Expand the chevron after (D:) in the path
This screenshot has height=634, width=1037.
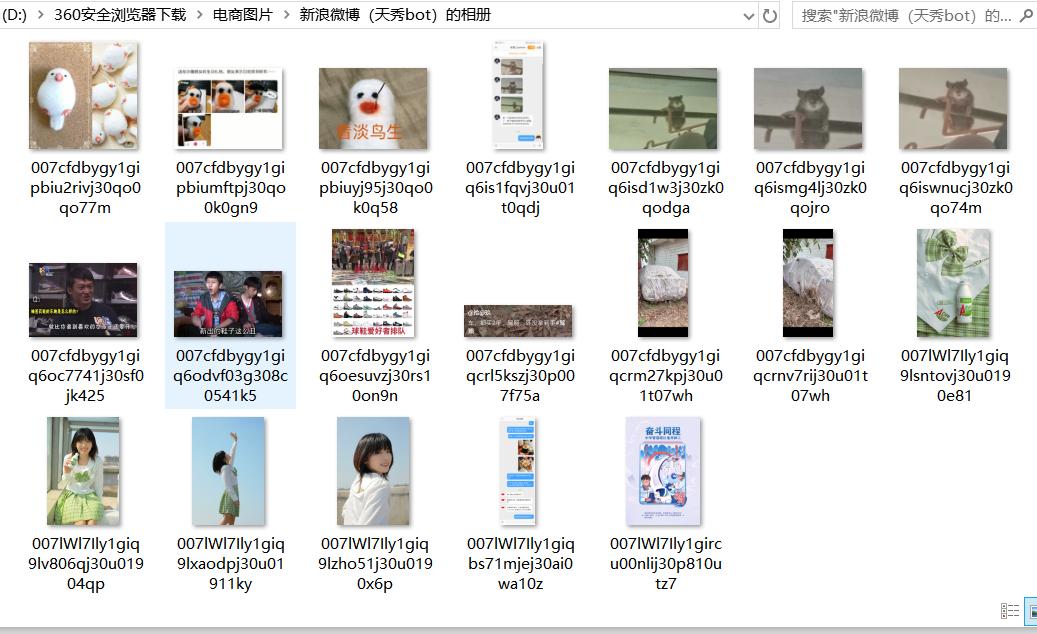(40, 15)
